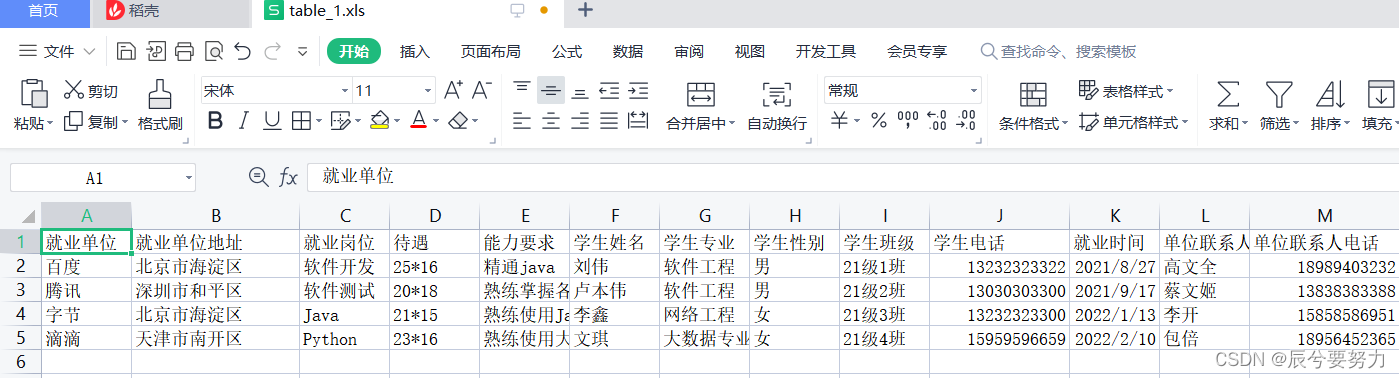1399x378 pixels.
Task: Click the zoom magnifier beside formula bar
Action: [x=258, y=177]
